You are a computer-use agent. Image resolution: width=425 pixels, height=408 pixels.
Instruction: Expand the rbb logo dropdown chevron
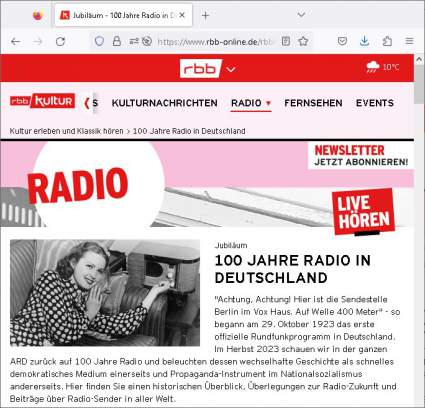click(231, 69)
